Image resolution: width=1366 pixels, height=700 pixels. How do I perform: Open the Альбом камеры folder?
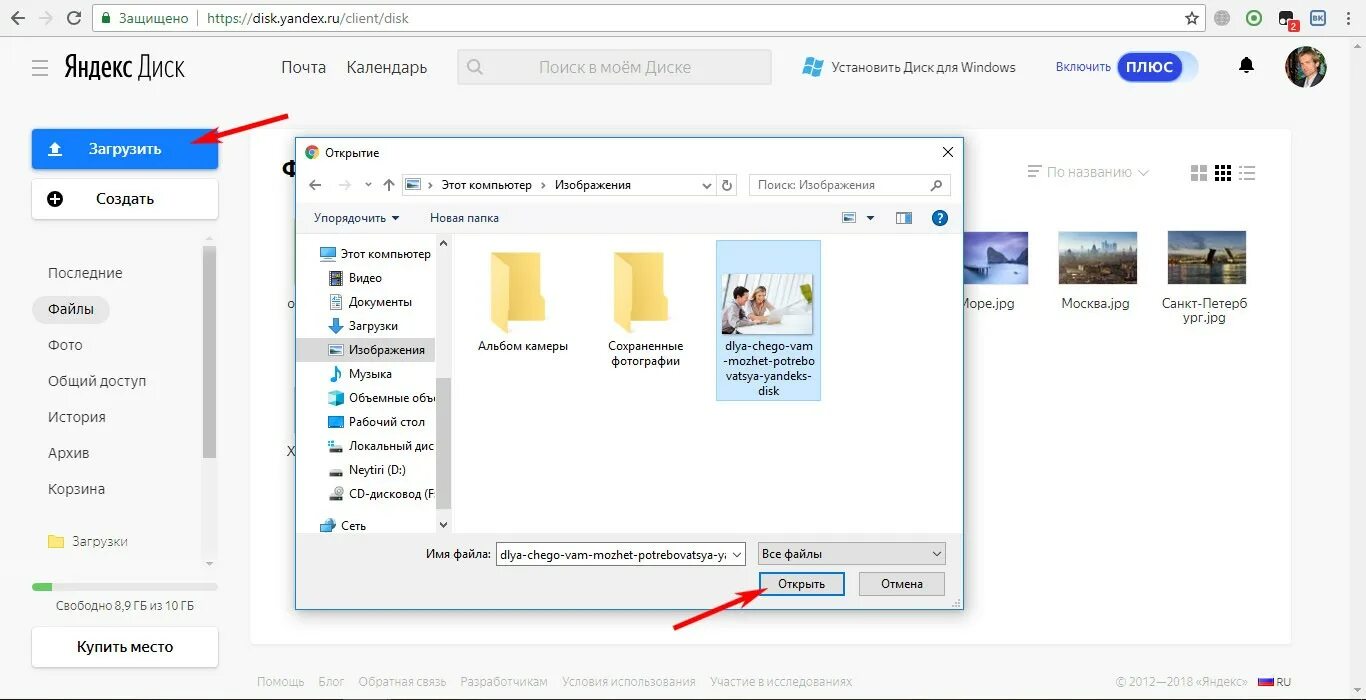point(523,301)
